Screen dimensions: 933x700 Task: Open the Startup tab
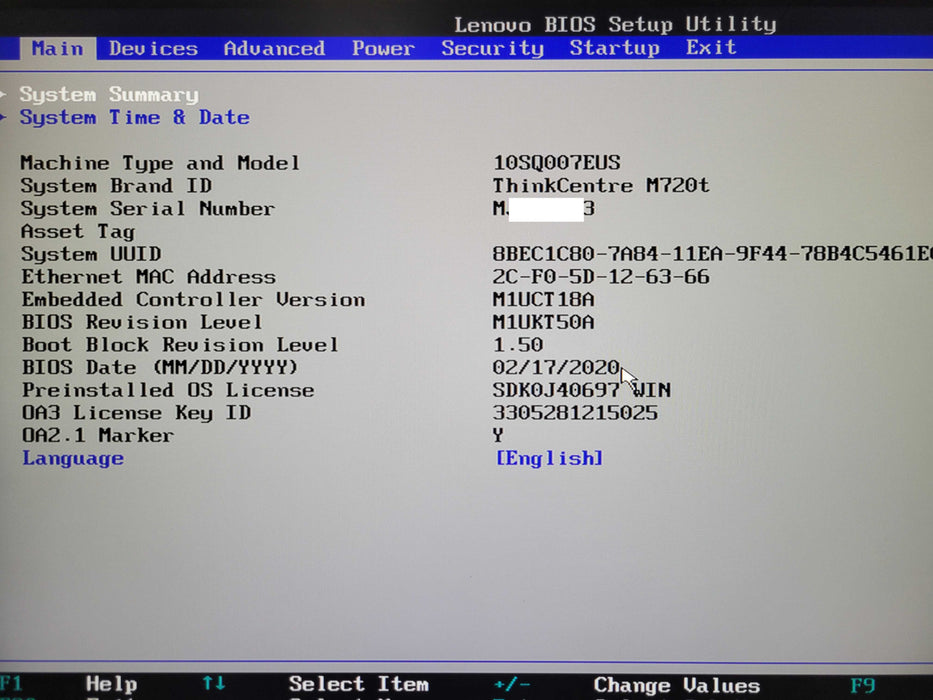pyautogui.click(x=615, y=48)
